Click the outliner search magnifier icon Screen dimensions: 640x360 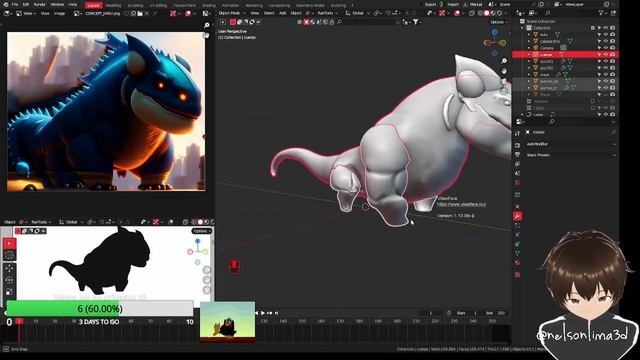547,13
